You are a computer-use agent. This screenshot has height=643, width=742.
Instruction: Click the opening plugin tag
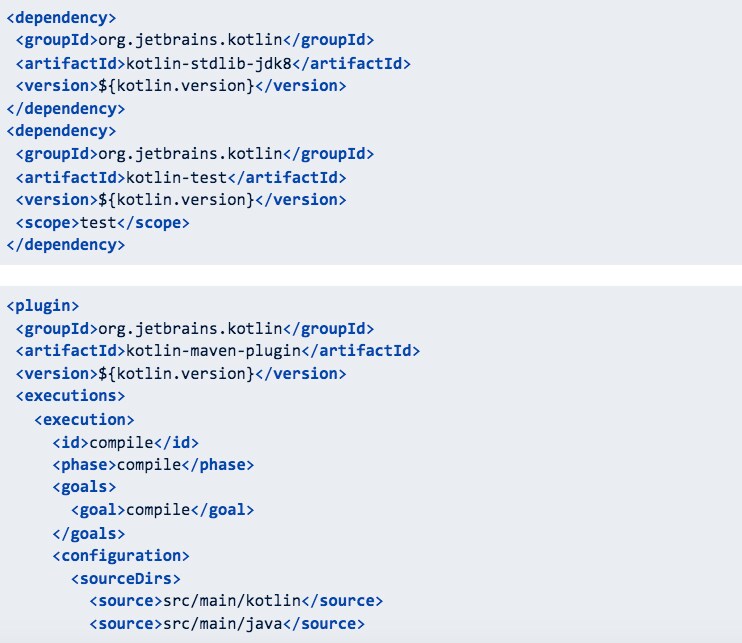tap(43, 306)
